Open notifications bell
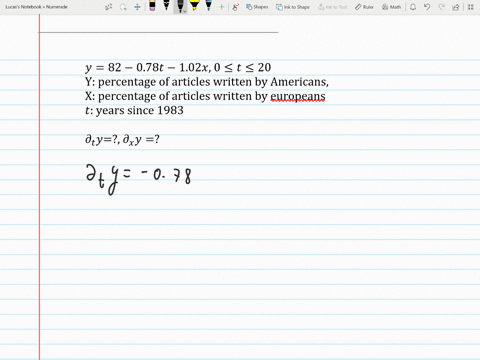Viewport: 480px width, 360px height. coord(413,7)
